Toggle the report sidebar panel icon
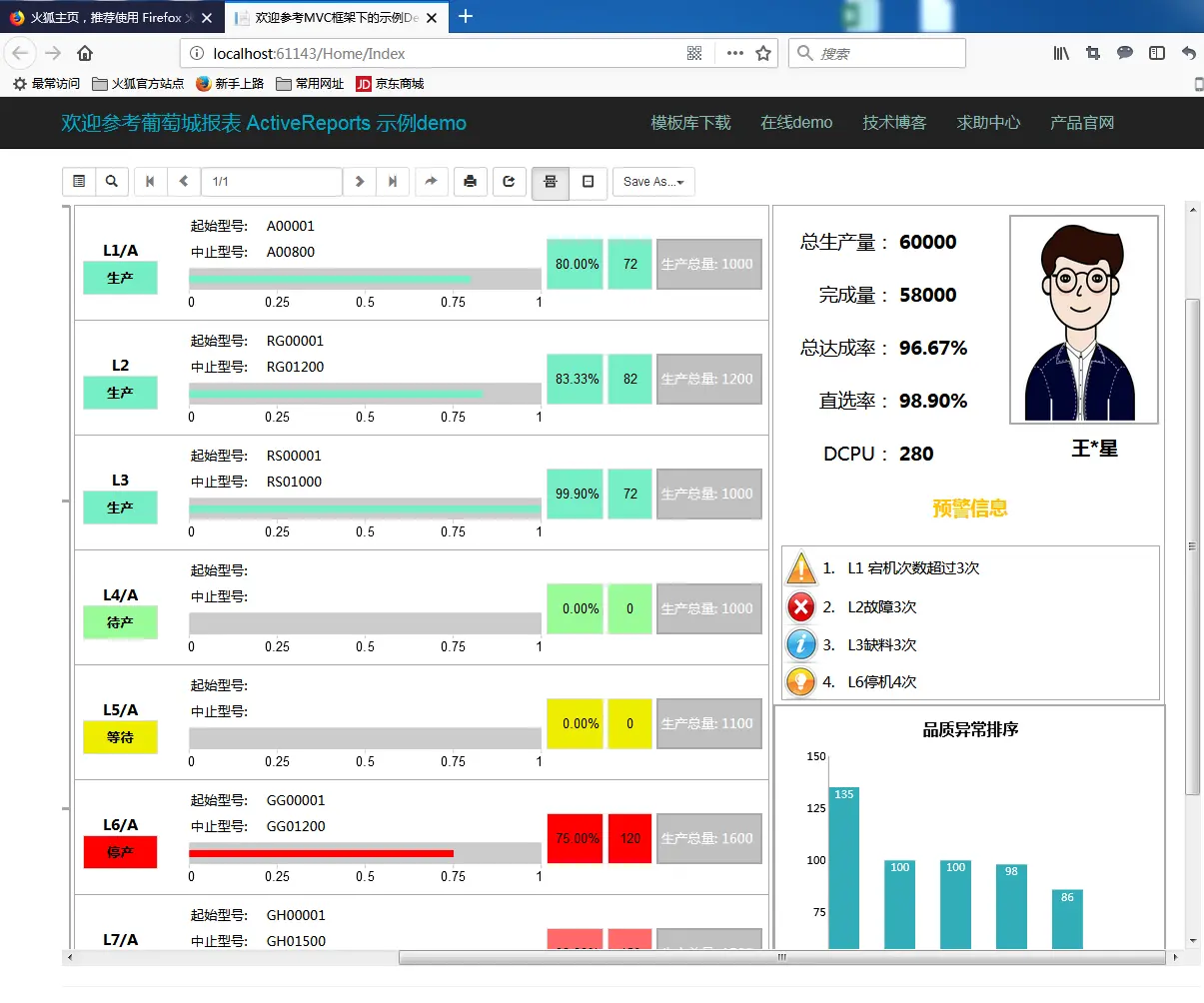The image size is (1204, 1003). point(79,182)
